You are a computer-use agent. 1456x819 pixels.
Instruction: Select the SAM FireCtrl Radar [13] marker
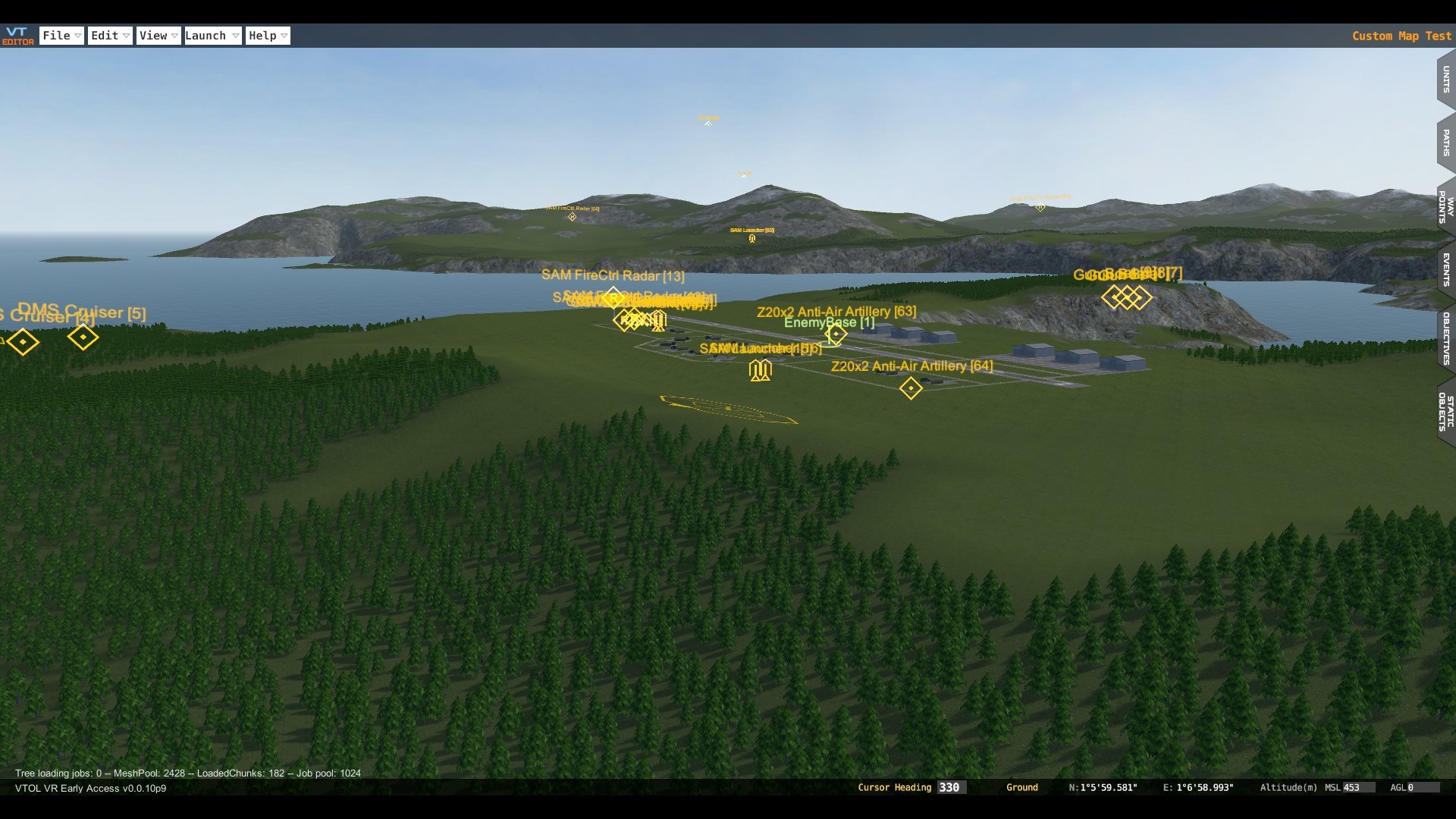(613, 296)
